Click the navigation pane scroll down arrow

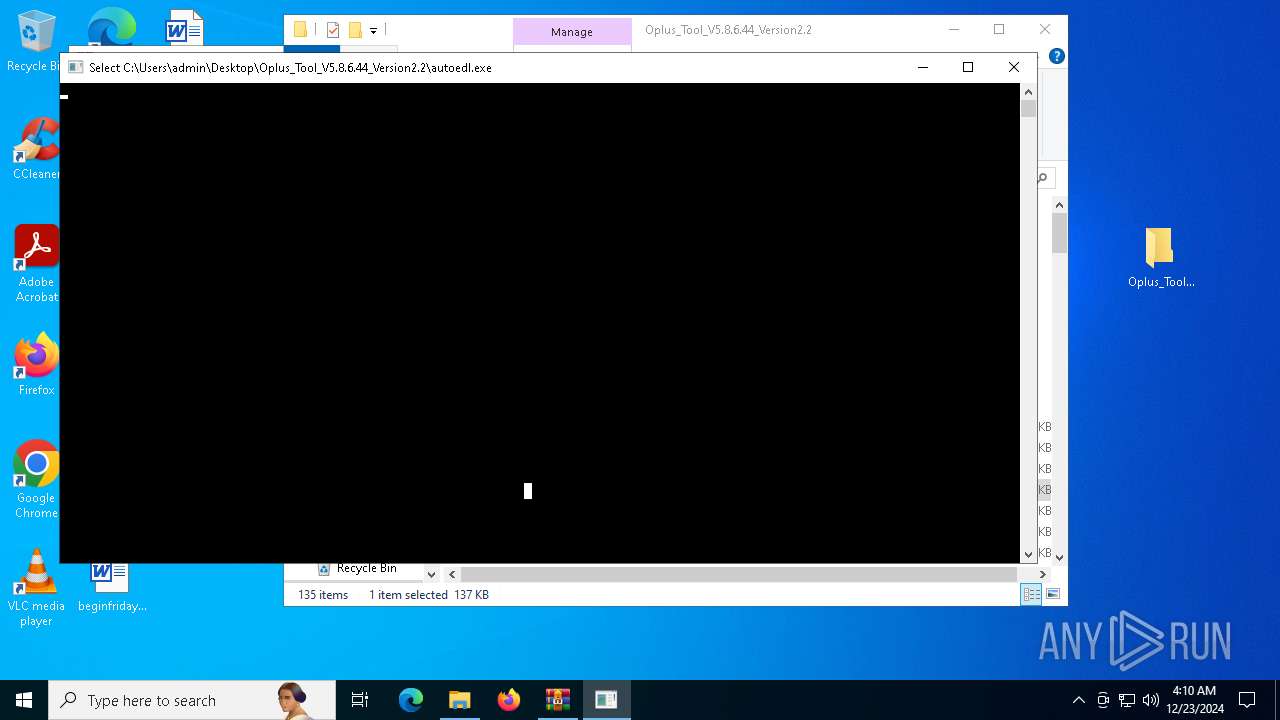click(431, 574)
